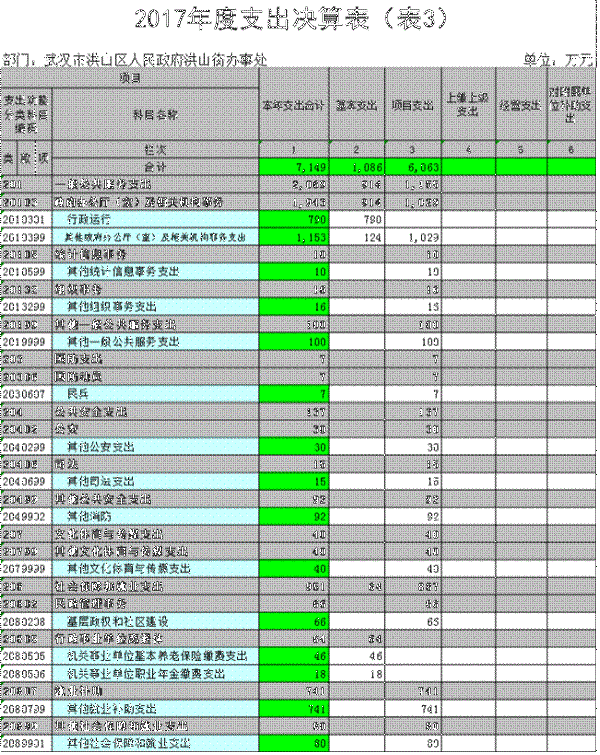
Task: Click the code cell 2089901
Action: click(26, 743)
